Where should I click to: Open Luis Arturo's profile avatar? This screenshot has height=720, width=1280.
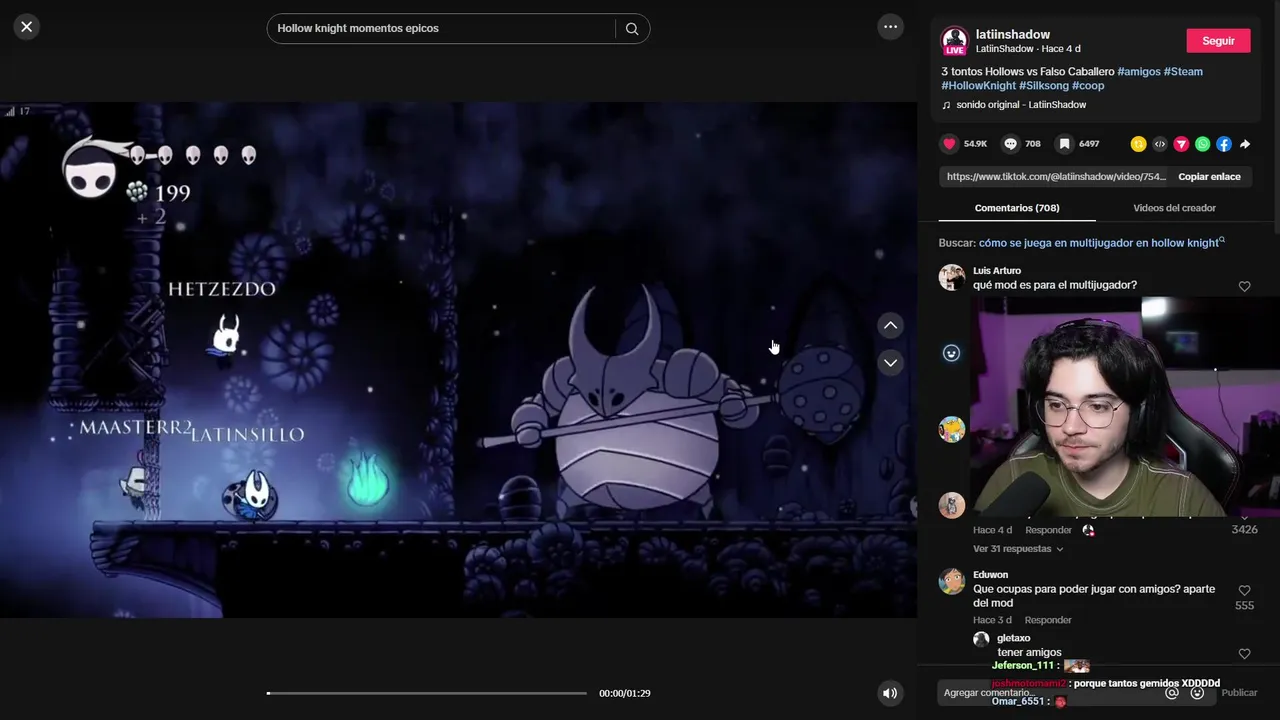pos(952,277)
